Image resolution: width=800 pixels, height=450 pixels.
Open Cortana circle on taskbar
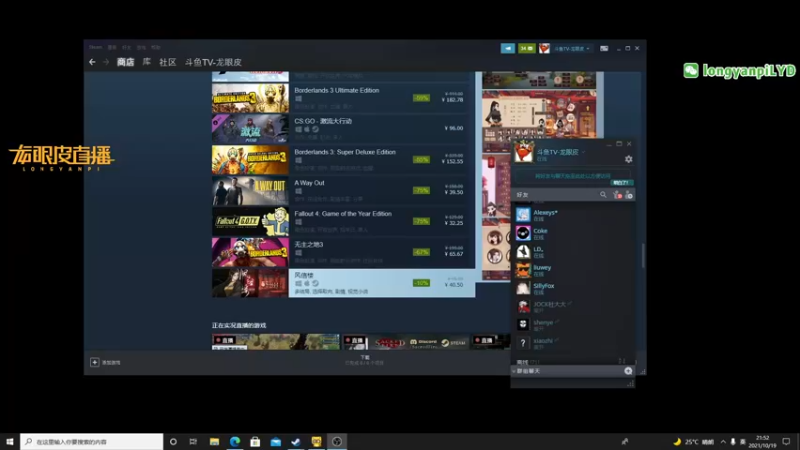[x=173, y=441]
